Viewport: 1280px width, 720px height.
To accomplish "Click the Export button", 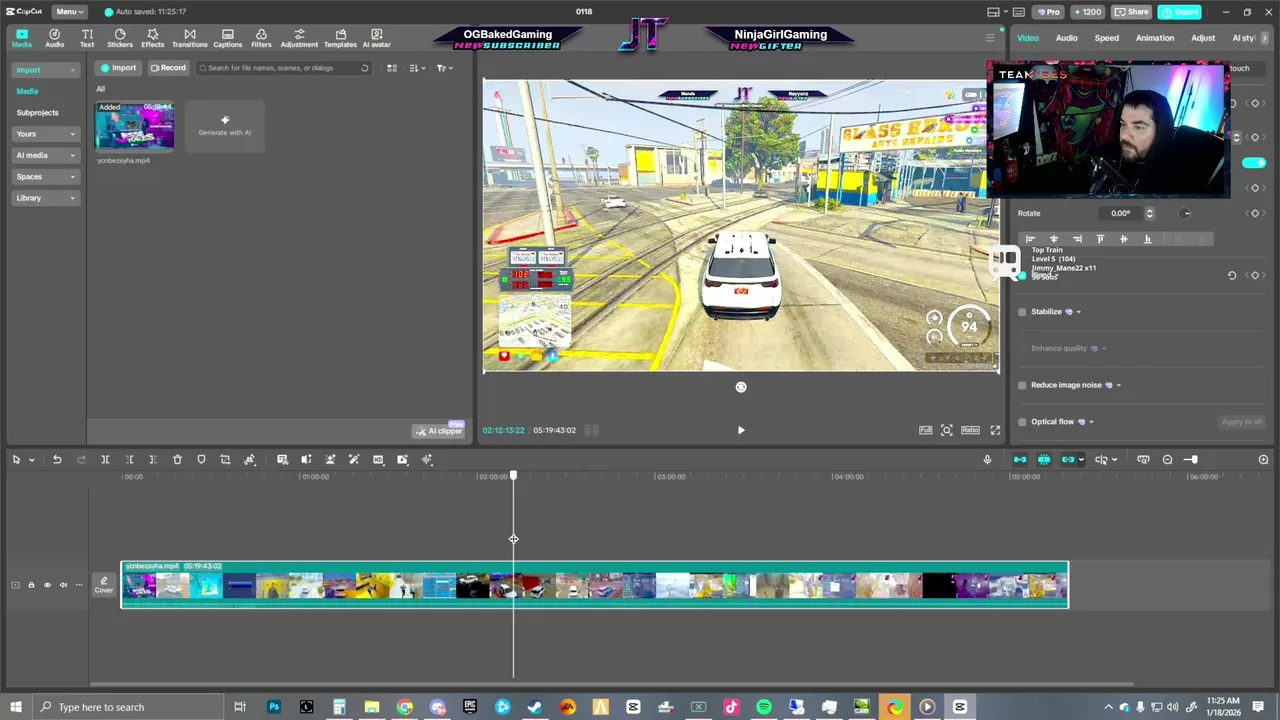I will tap(1181, 12).
